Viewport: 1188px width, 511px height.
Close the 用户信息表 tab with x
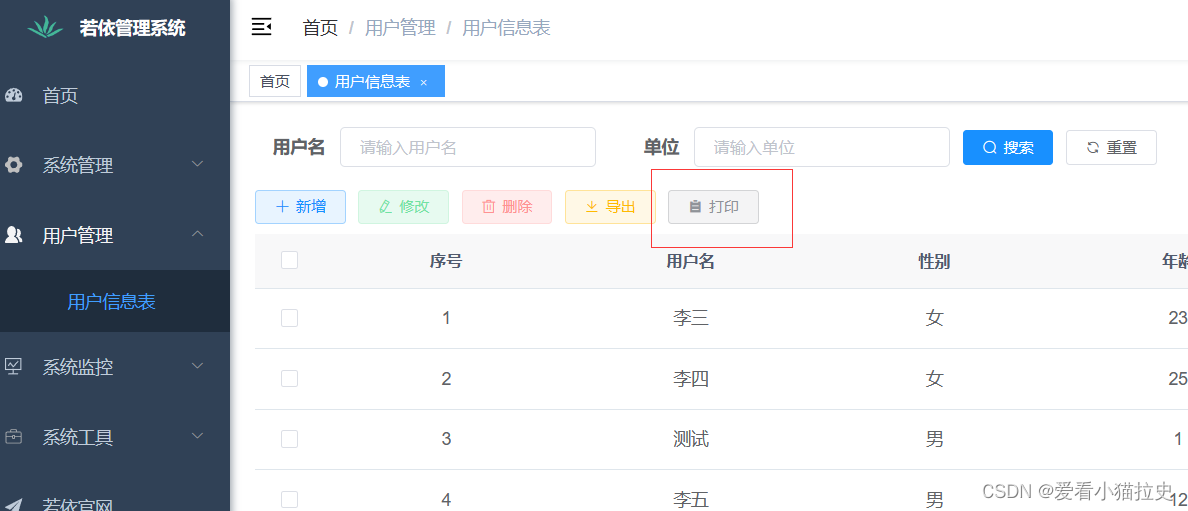click(424, 82)
